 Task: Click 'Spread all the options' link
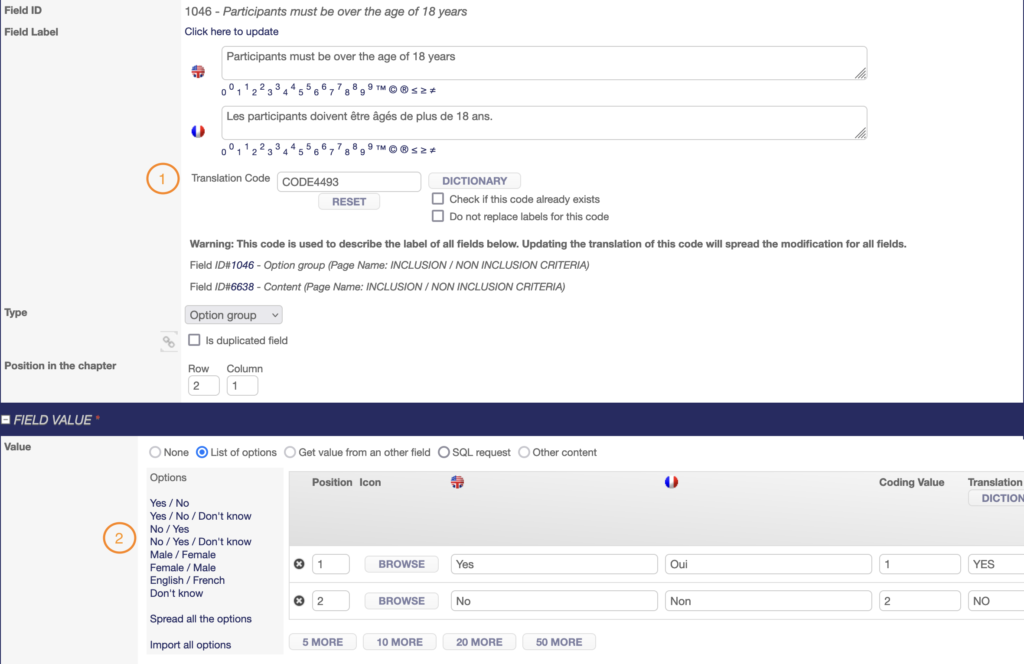point(200,619)
